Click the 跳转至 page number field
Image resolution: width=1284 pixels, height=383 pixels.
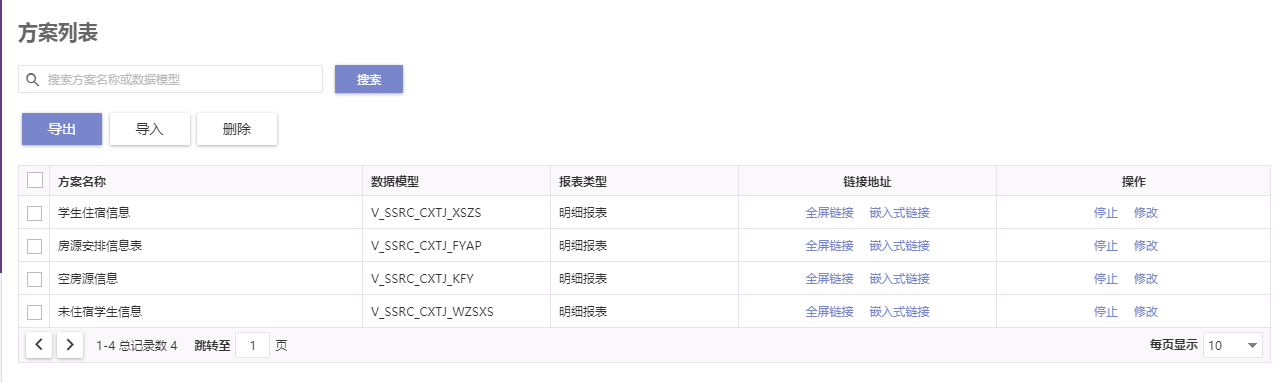[252, 345]
